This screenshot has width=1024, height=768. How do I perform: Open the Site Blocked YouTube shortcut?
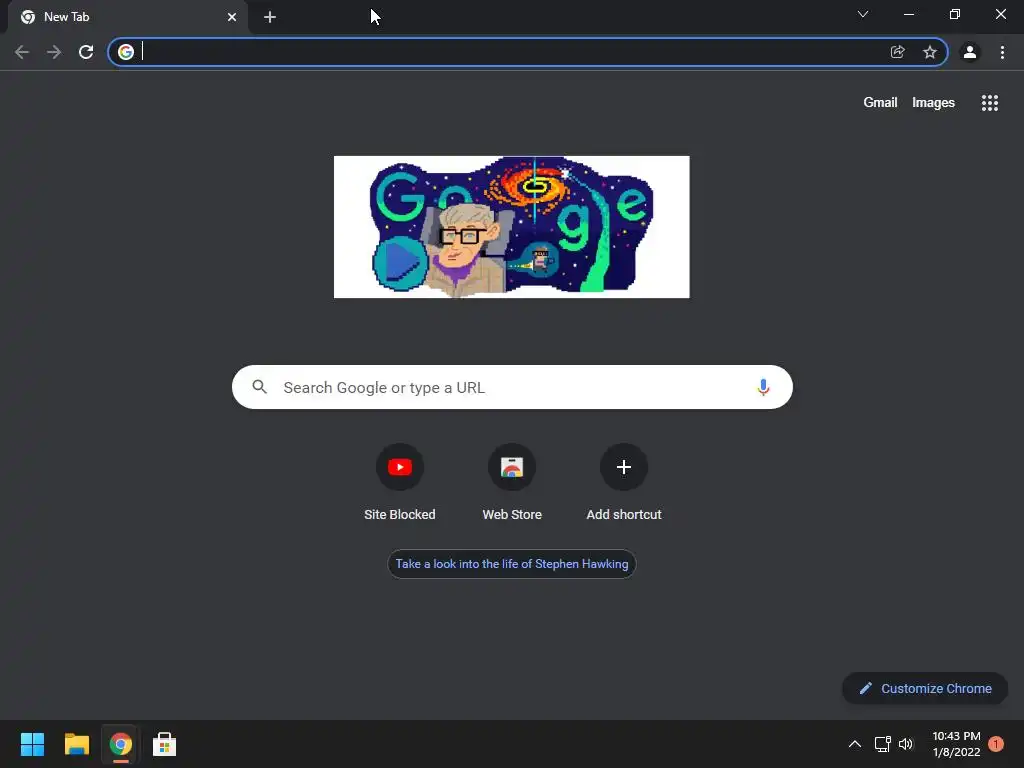click(x=400, y=483)
